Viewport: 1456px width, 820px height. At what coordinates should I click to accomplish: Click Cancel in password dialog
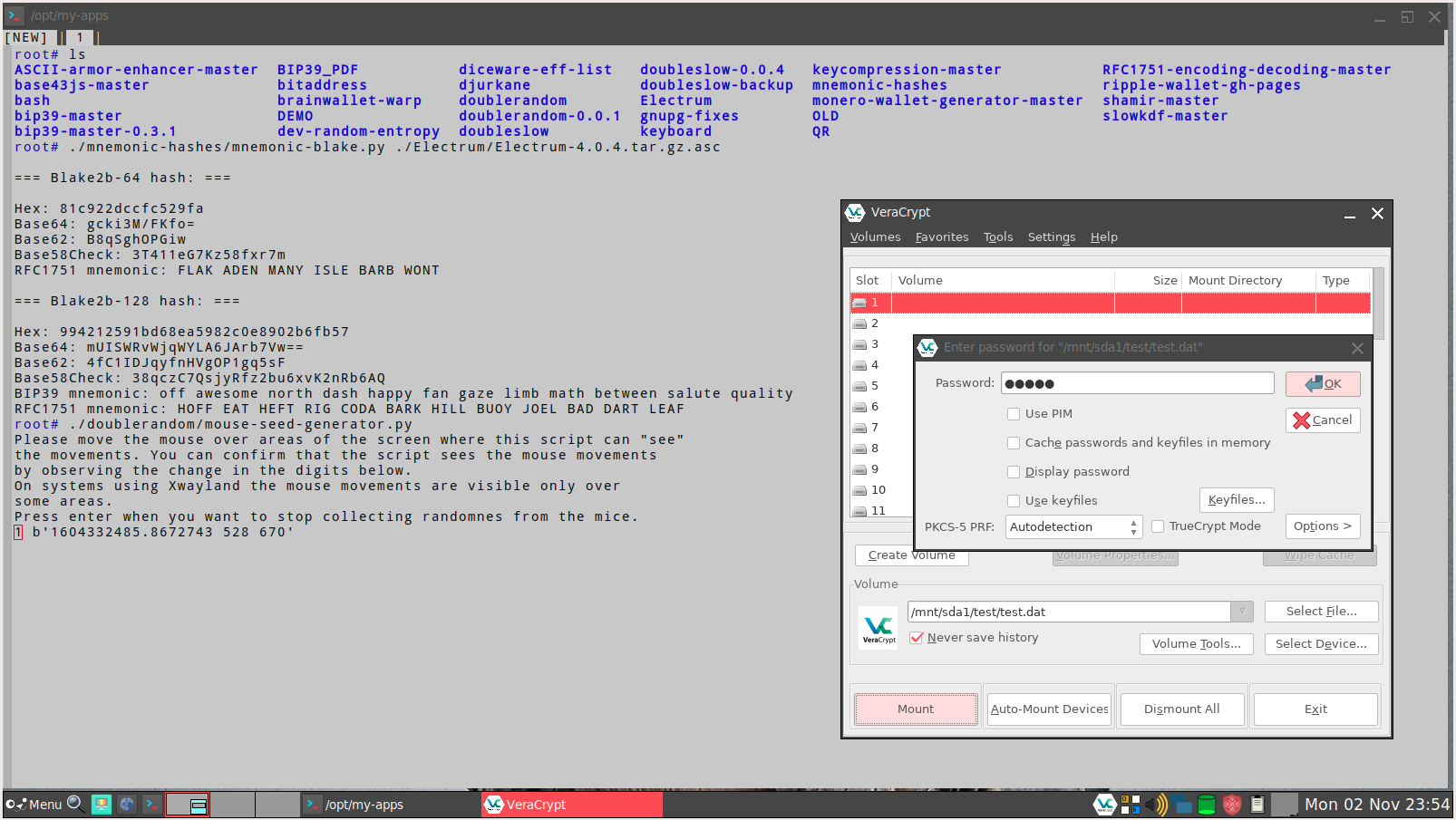[x=1323, y=420]
